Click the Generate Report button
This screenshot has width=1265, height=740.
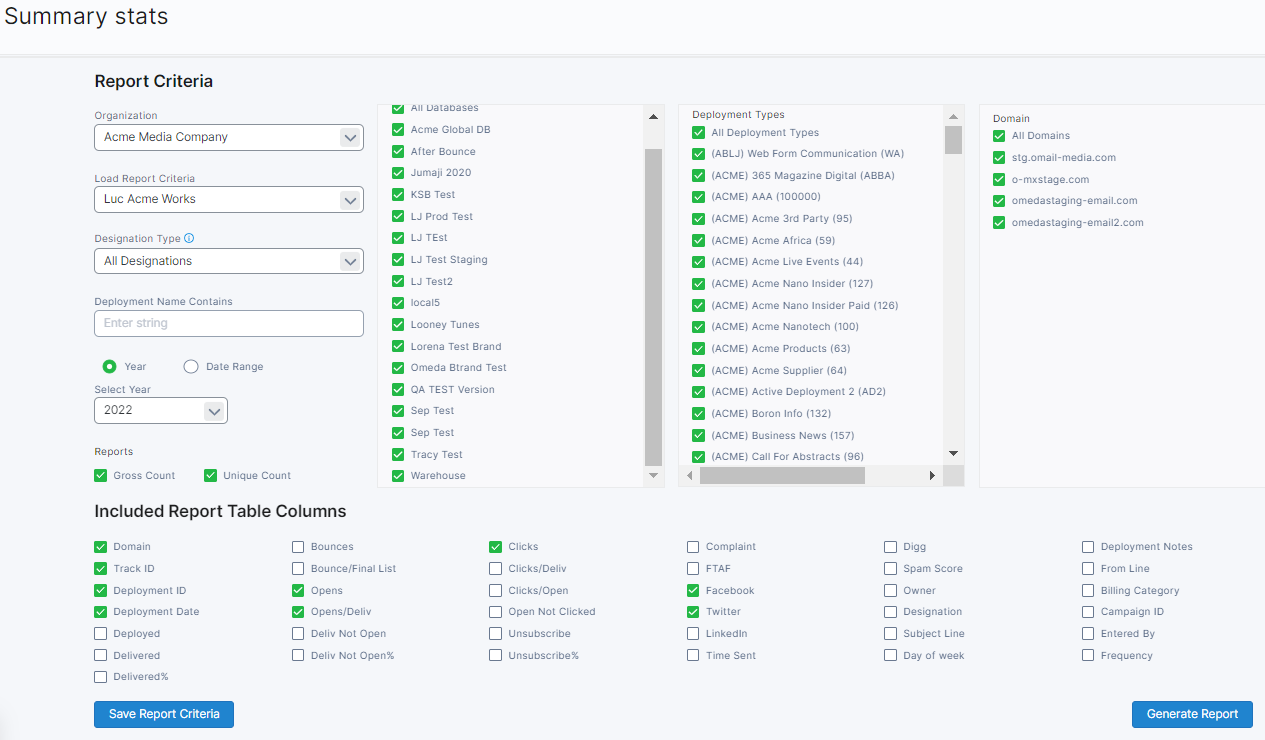(x=1192, y=714)
